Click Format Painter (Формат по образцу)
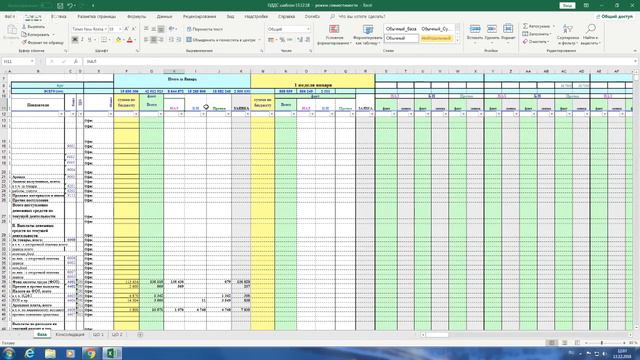640x360 pixels. tap(42, 42)
